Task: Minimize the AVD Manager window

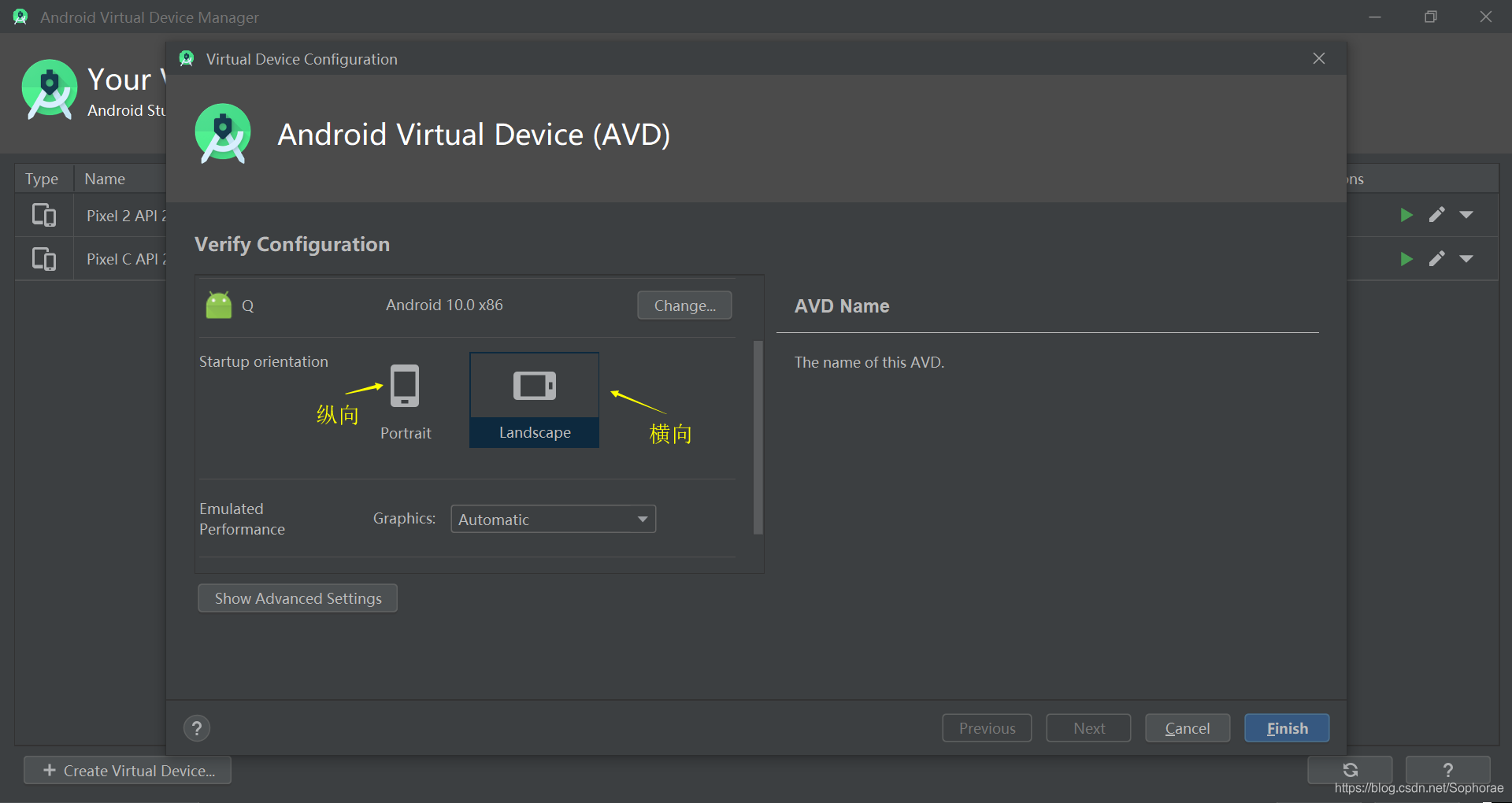Action: pyautogui.click(x=1375, y=17)
